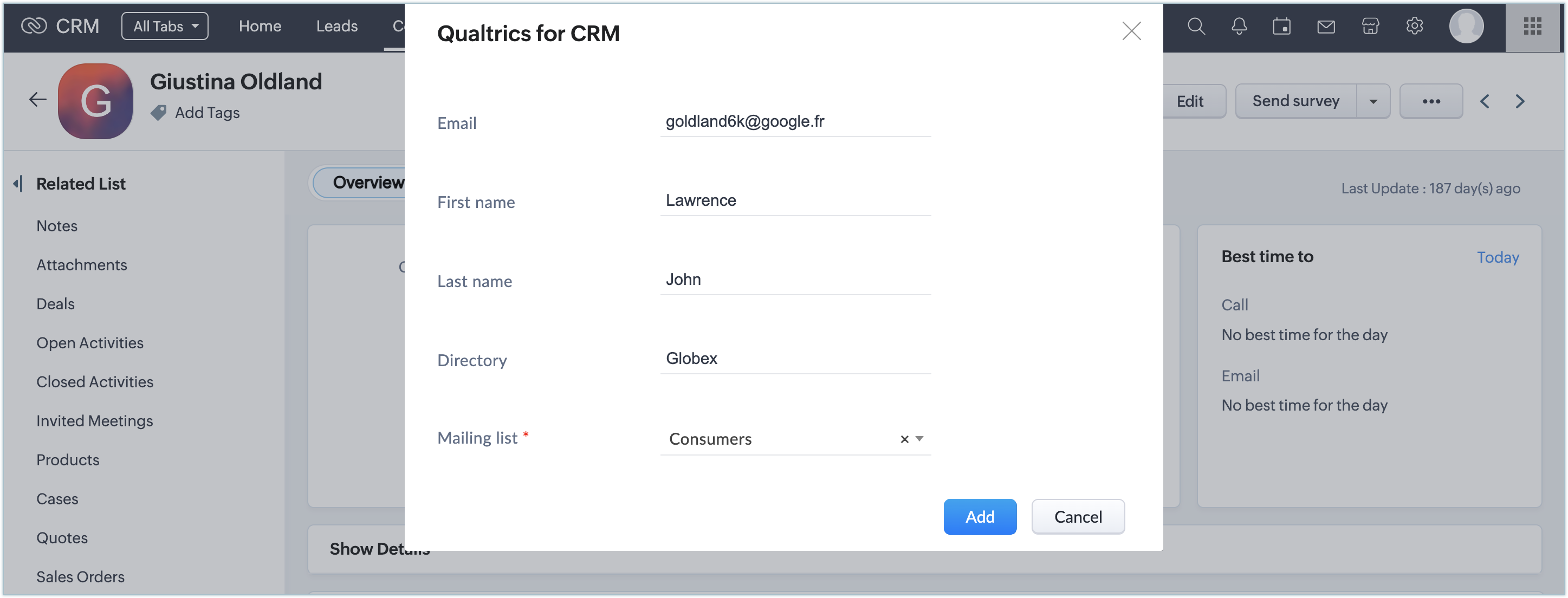Click the search magnifier icon
The width and height of the screenshot is (1568, 598).
coord(1195,26)
